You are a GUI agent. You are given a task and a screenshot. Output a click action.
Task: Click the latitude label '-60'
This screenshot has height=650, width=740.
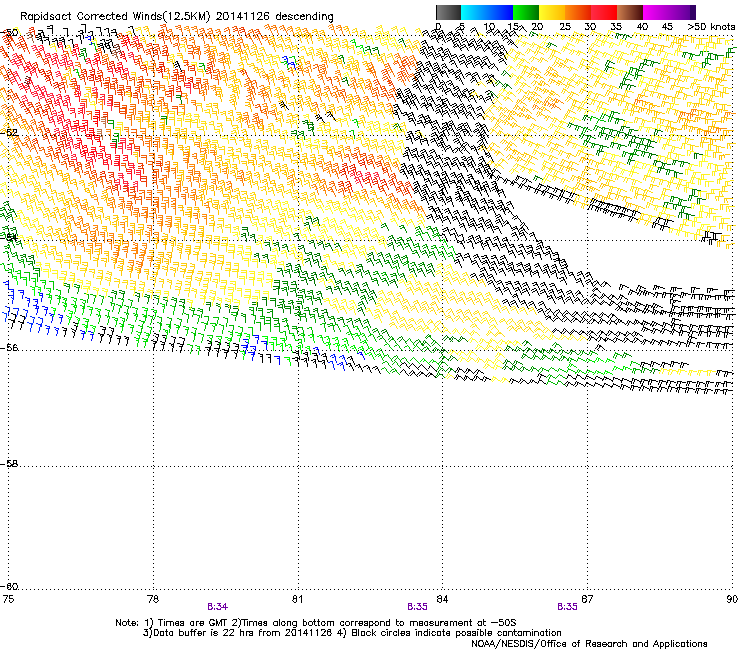(x=9, y=587)
